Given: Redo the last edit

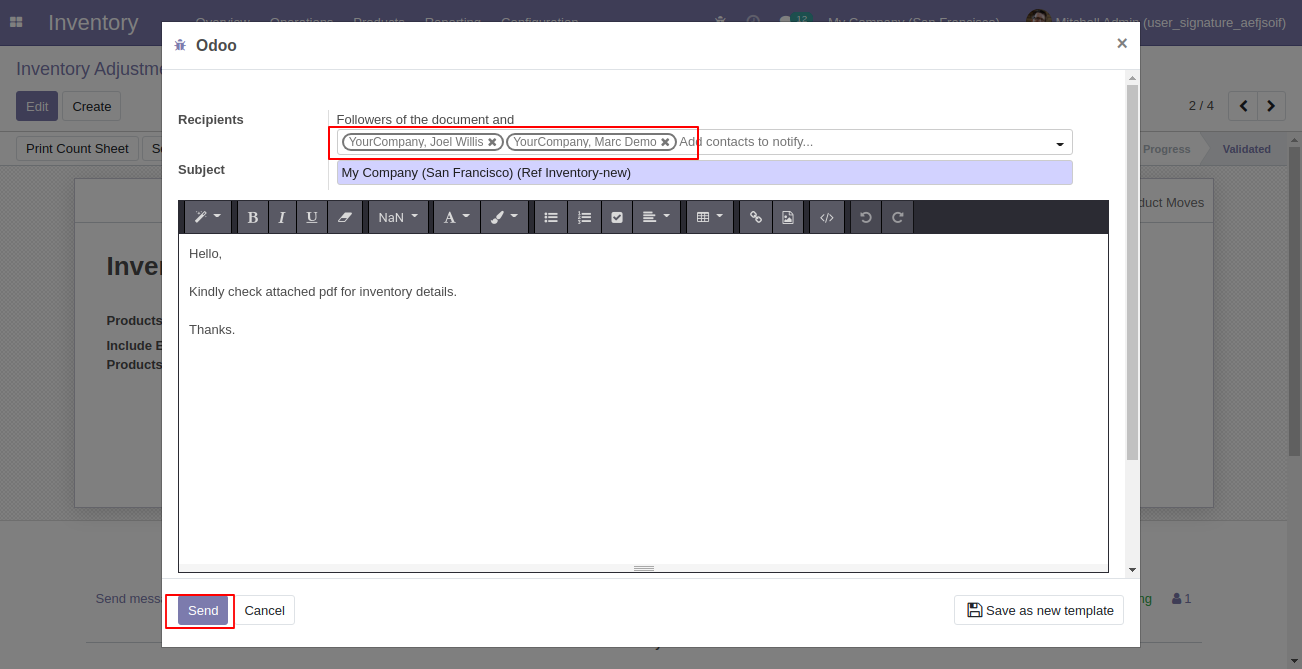Looking at the screenshot, I should point(898,217).
